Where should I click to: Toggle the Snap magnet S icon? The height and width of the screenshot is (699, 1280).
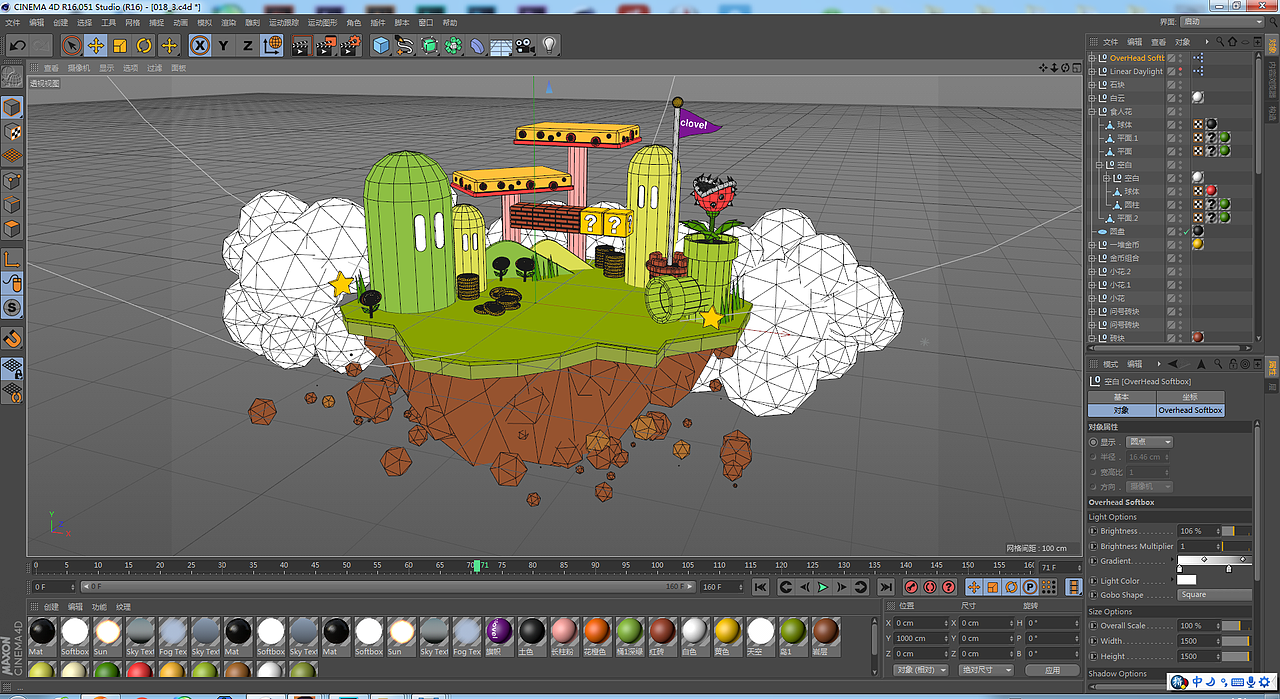(12, 308)
